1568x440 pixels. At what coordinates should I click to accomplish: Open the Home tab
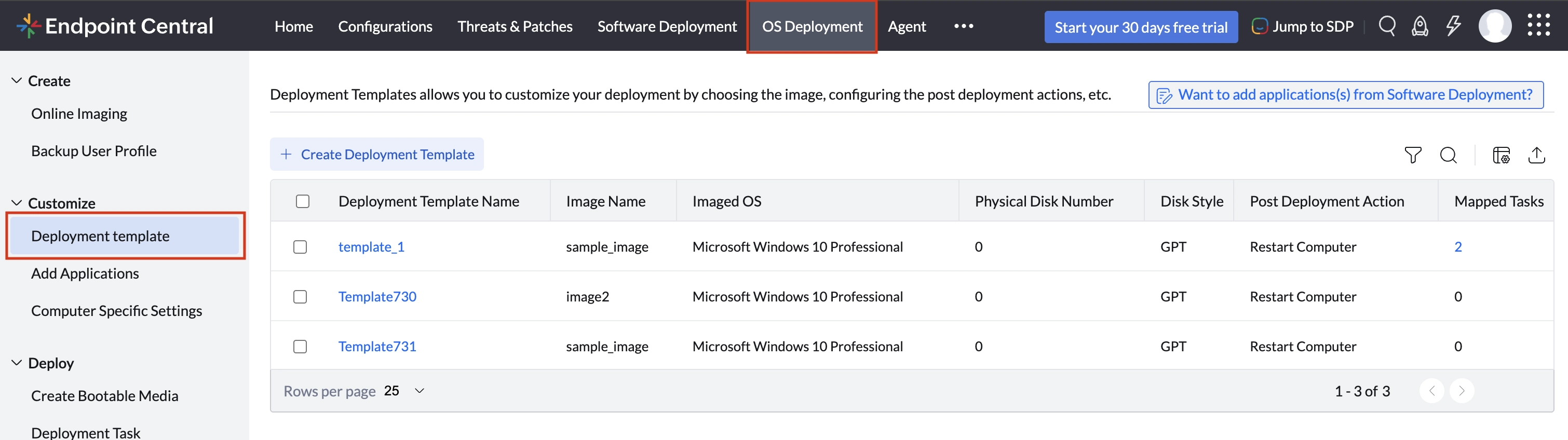pyautogui.click(x=293, y=26)
